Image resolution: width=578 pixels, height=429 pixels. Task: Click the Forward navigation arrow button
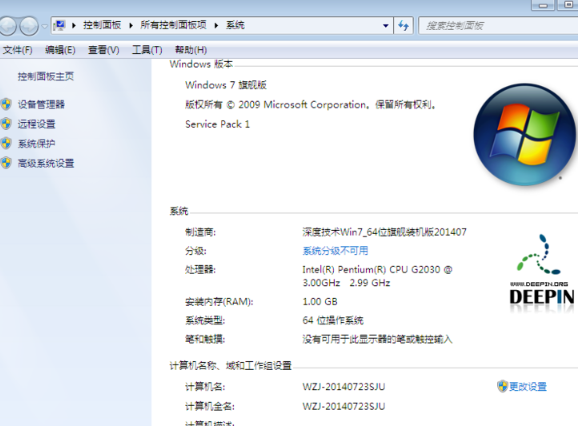pos(29,26)
